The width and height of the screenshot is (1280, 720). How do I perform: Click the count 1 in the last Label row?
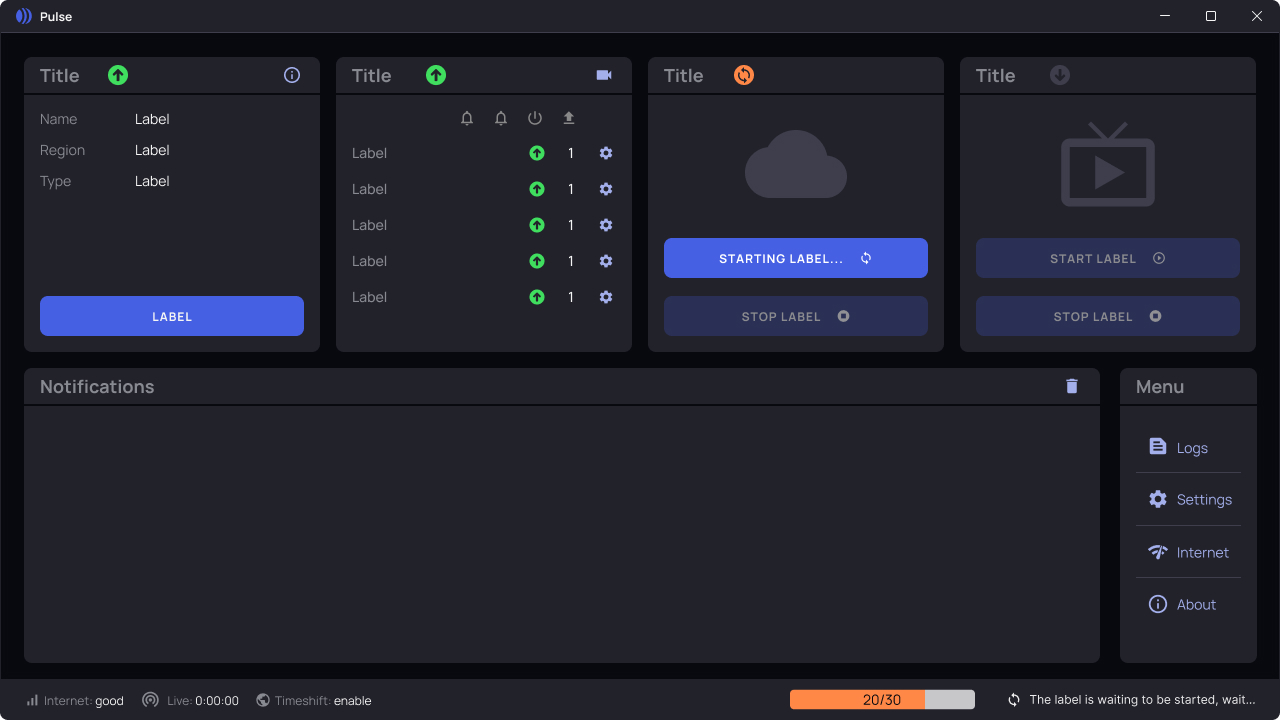coord(571,297)
